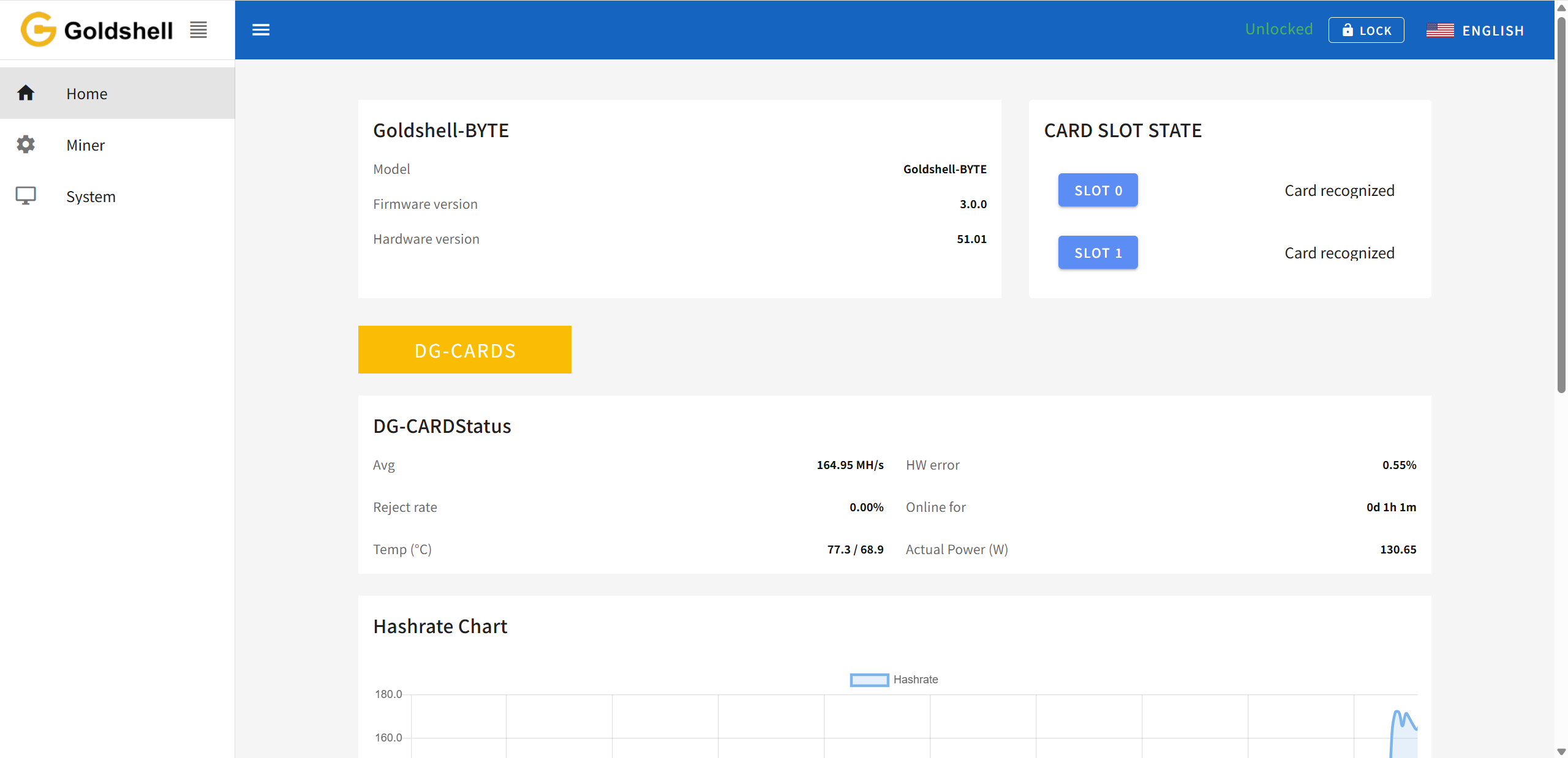Click the scrollbar down arrow
This screenshot has height=758, width=1568.
click(x=1561, y=751)
